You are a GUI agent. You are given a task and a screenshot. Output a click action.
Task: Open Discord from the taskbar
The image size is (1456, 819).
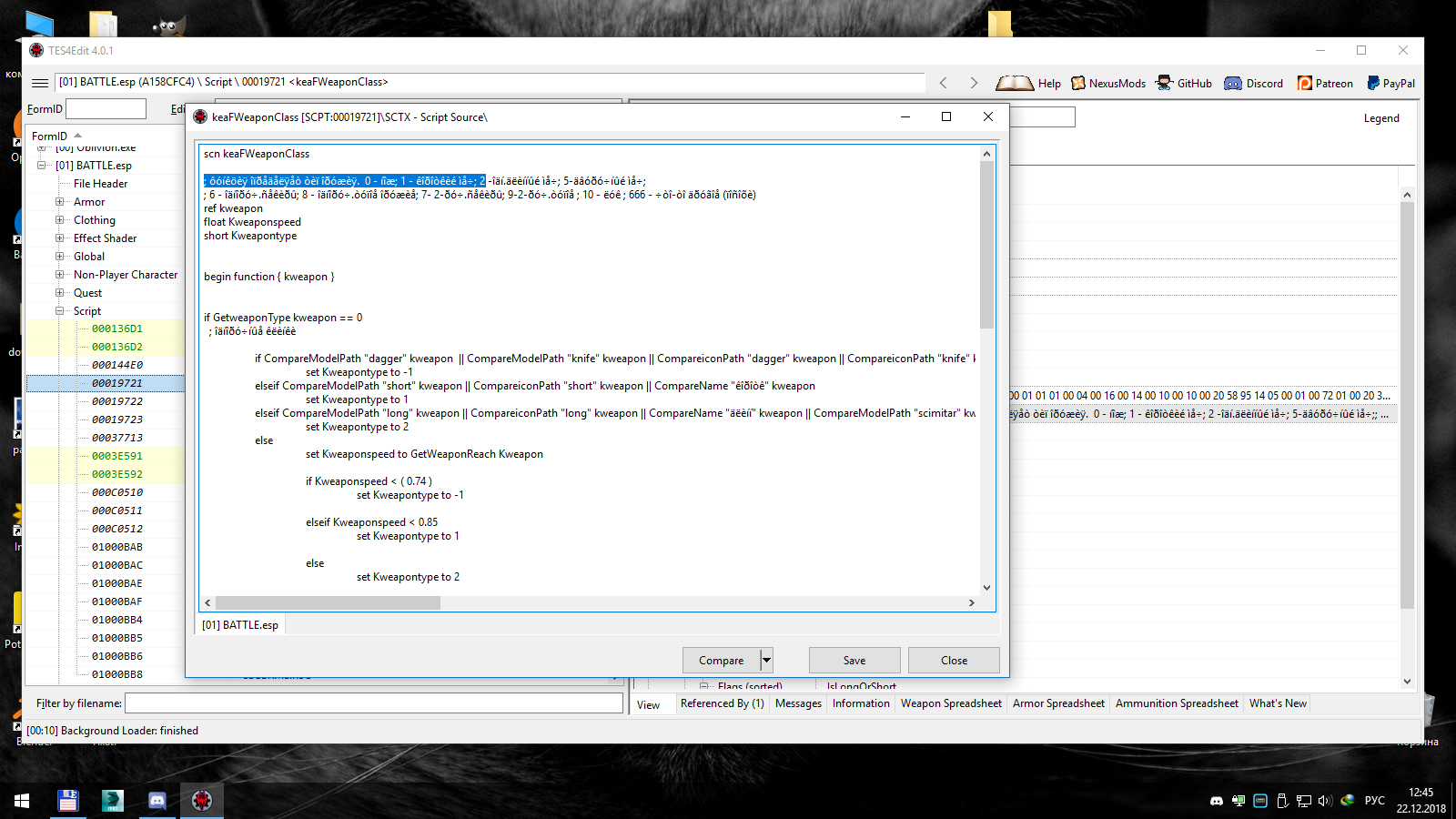[x=157, y=801]
